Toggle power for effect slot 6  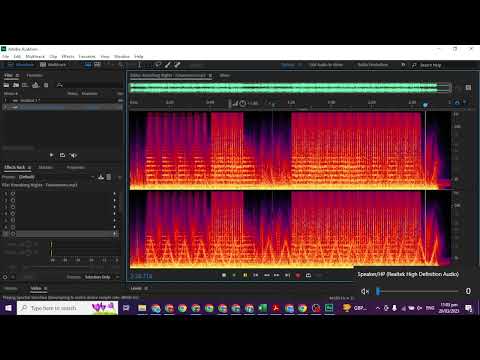[13, 227]
